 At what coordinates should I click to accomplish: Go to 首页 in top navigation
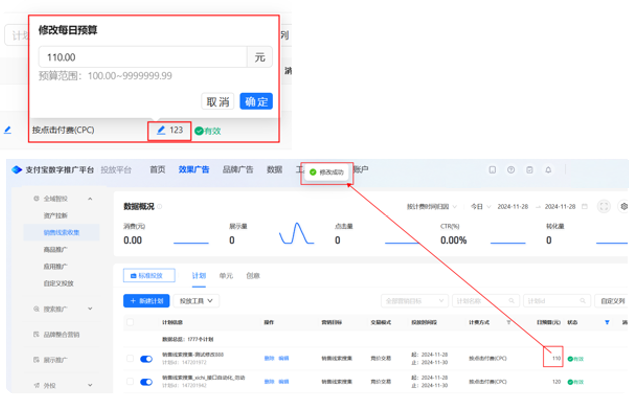[158, 170]
